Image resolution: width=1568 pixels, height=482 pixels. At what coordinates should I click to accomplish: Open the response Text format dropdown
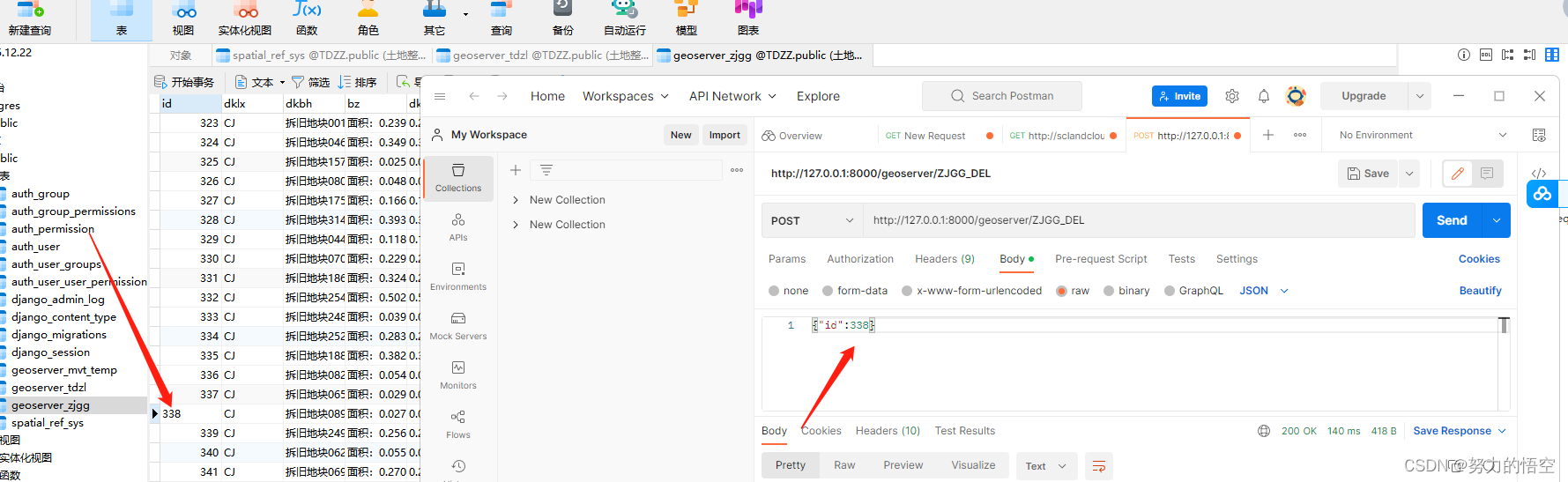point(1046,466)
